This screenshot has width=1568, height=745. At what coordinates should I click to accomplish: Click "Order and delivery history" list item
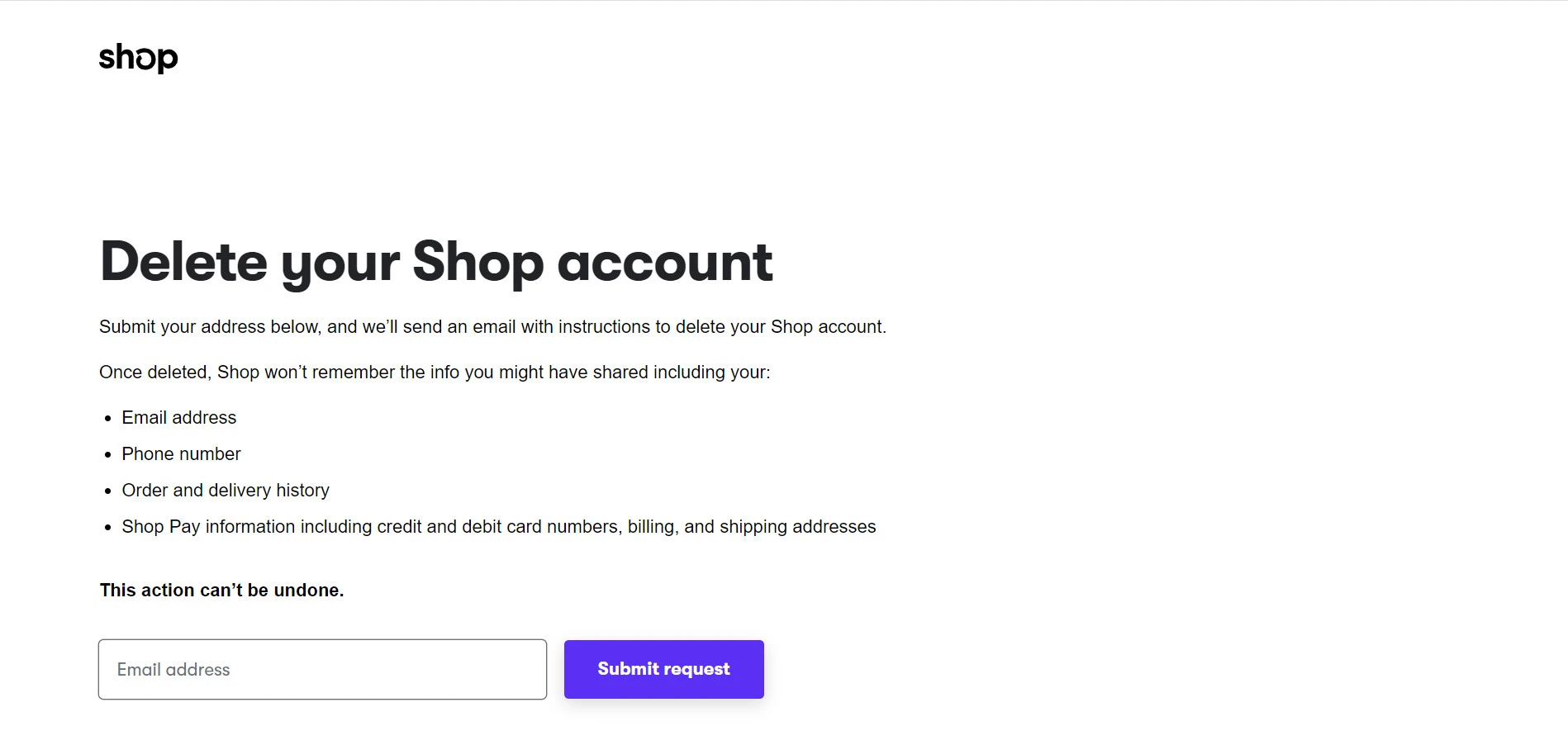tap(226, 491)
